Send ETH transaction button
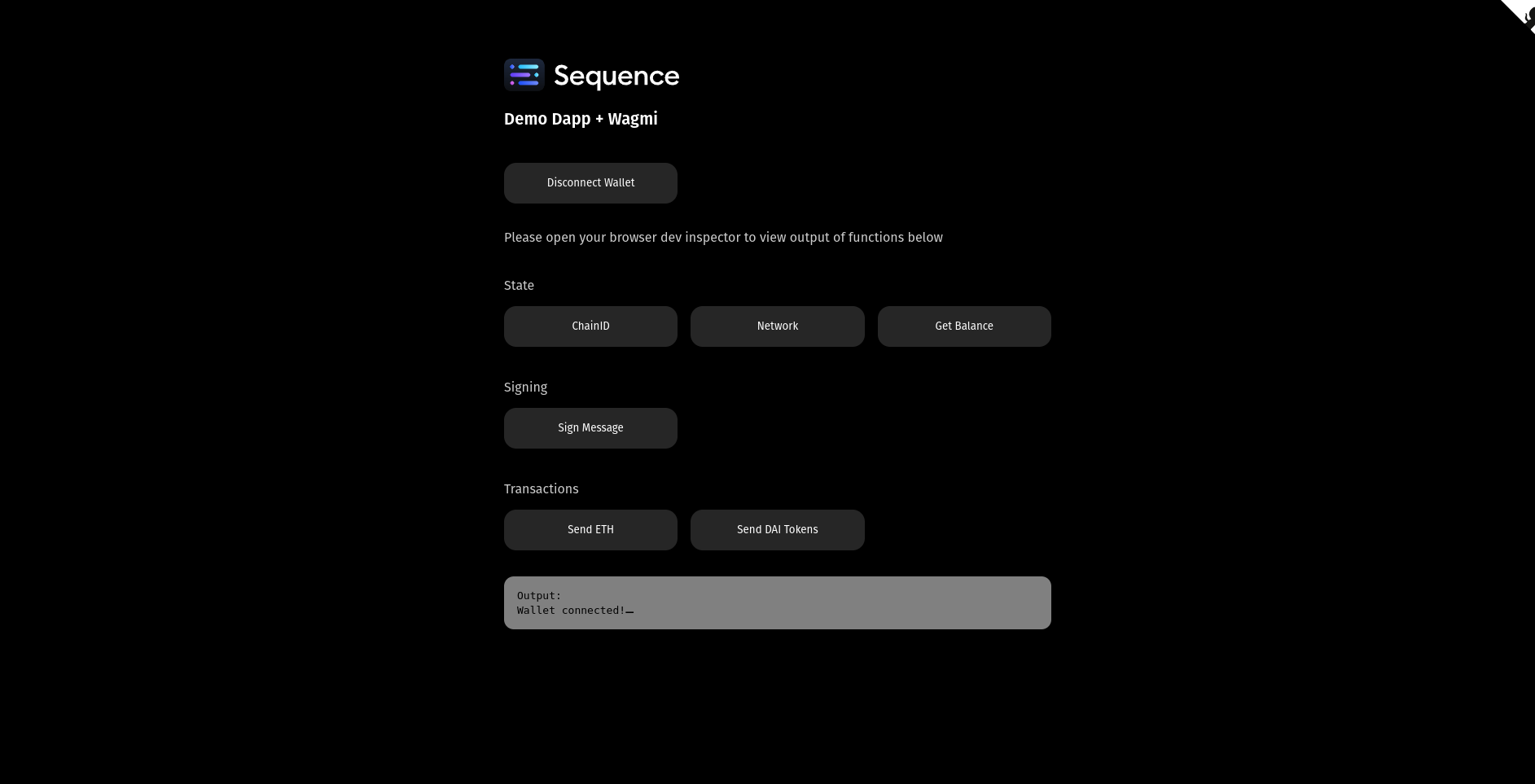1535x784 pixels. pyautogui.click(x=590, y=530)
